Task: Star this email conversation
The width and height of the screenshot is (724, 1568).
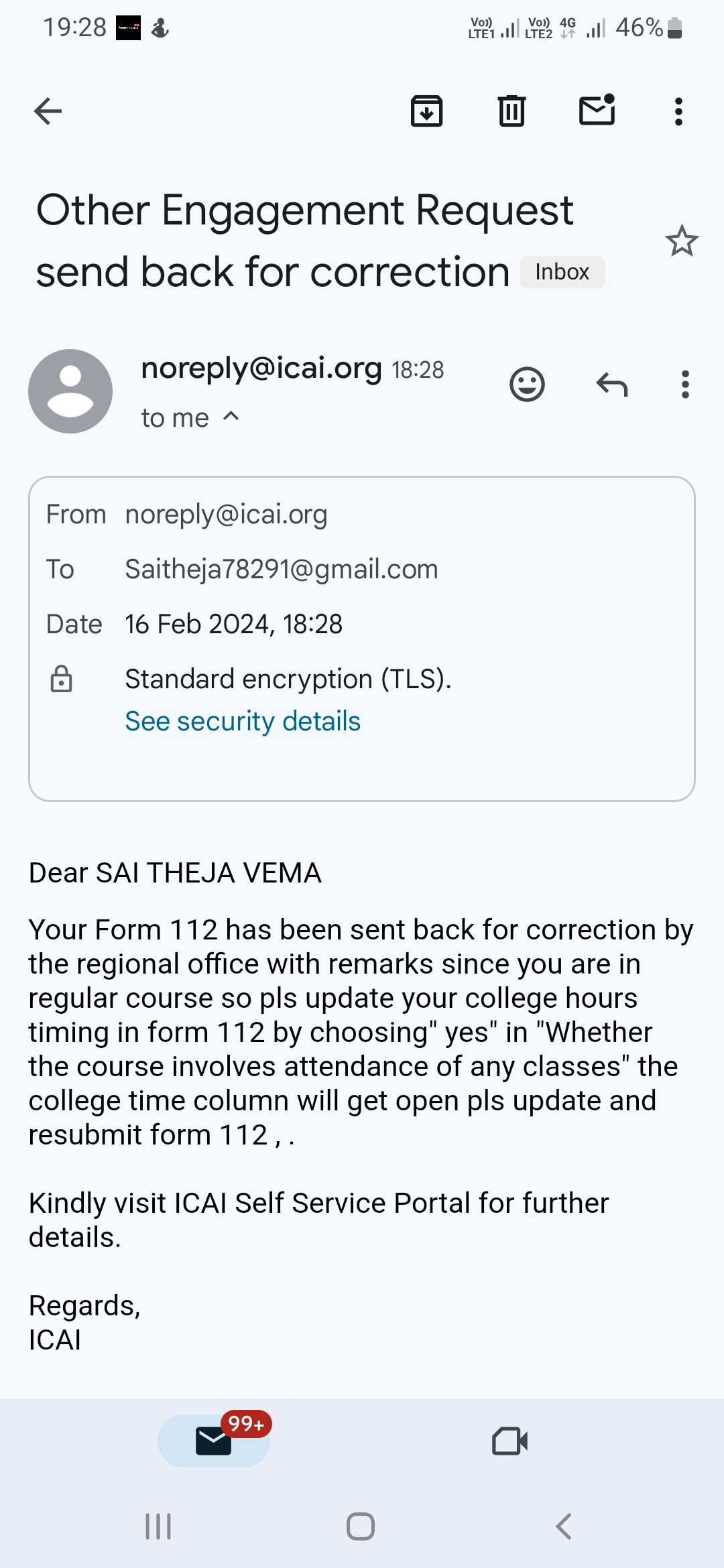Action: pyautogui.click(x=682, y=241)
